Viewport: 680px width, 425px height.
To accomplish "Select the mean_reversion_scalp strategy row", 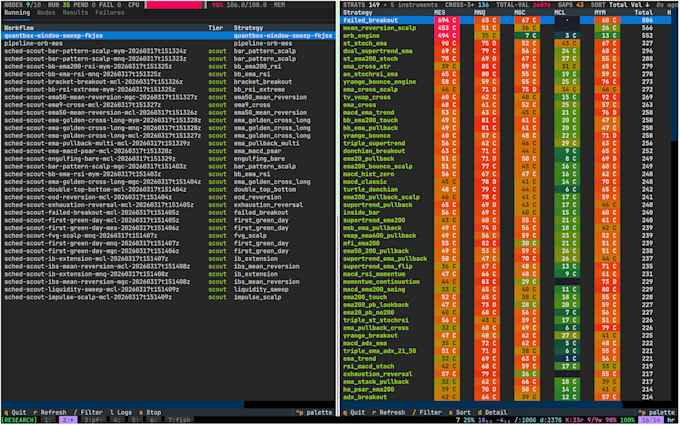I will (x=506, y=28).
